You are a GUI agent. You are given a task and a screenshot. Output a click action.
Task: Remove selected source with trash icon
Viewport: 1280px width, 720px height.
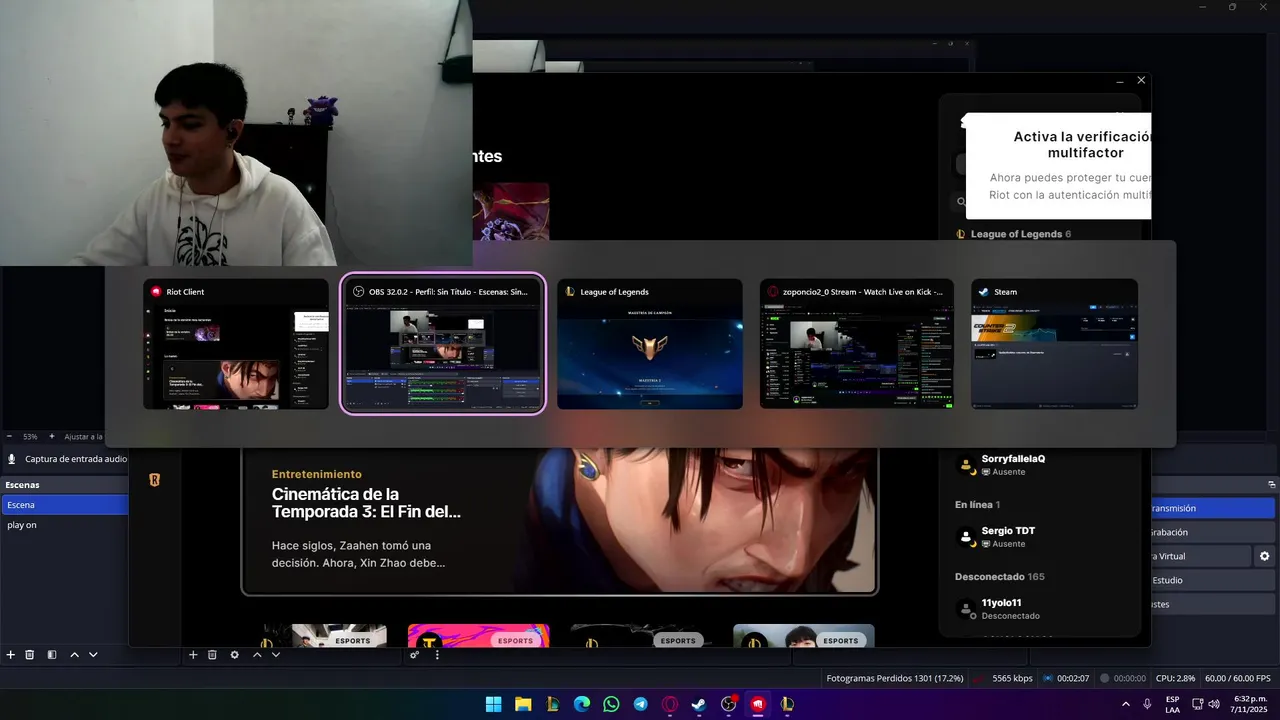click(212, 655)
